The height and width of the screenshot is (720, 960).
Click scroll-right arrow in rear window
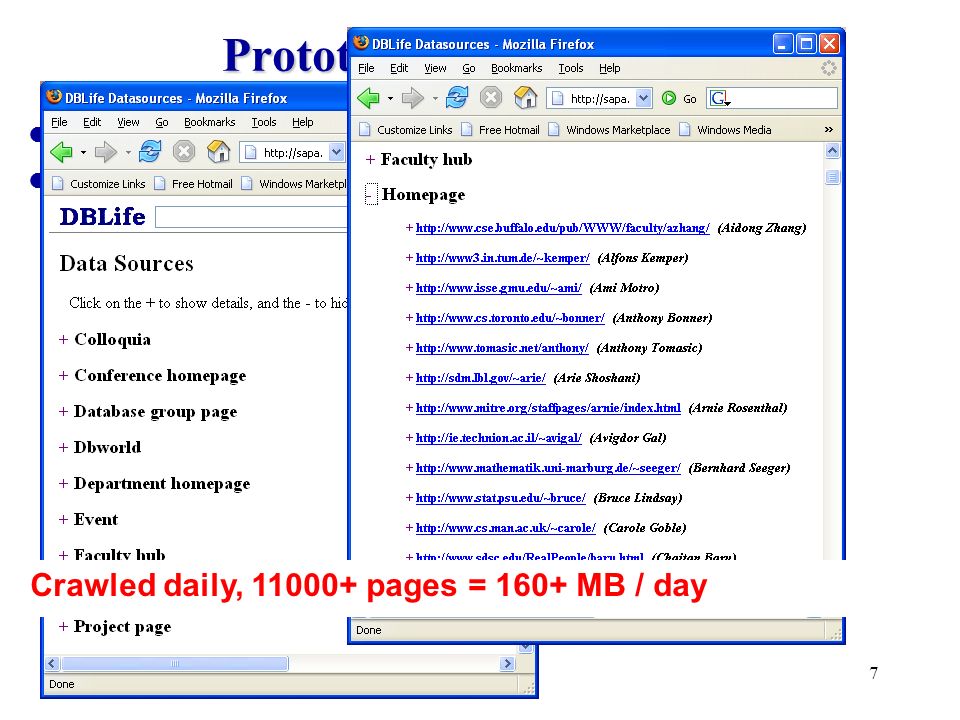point(507,664)
